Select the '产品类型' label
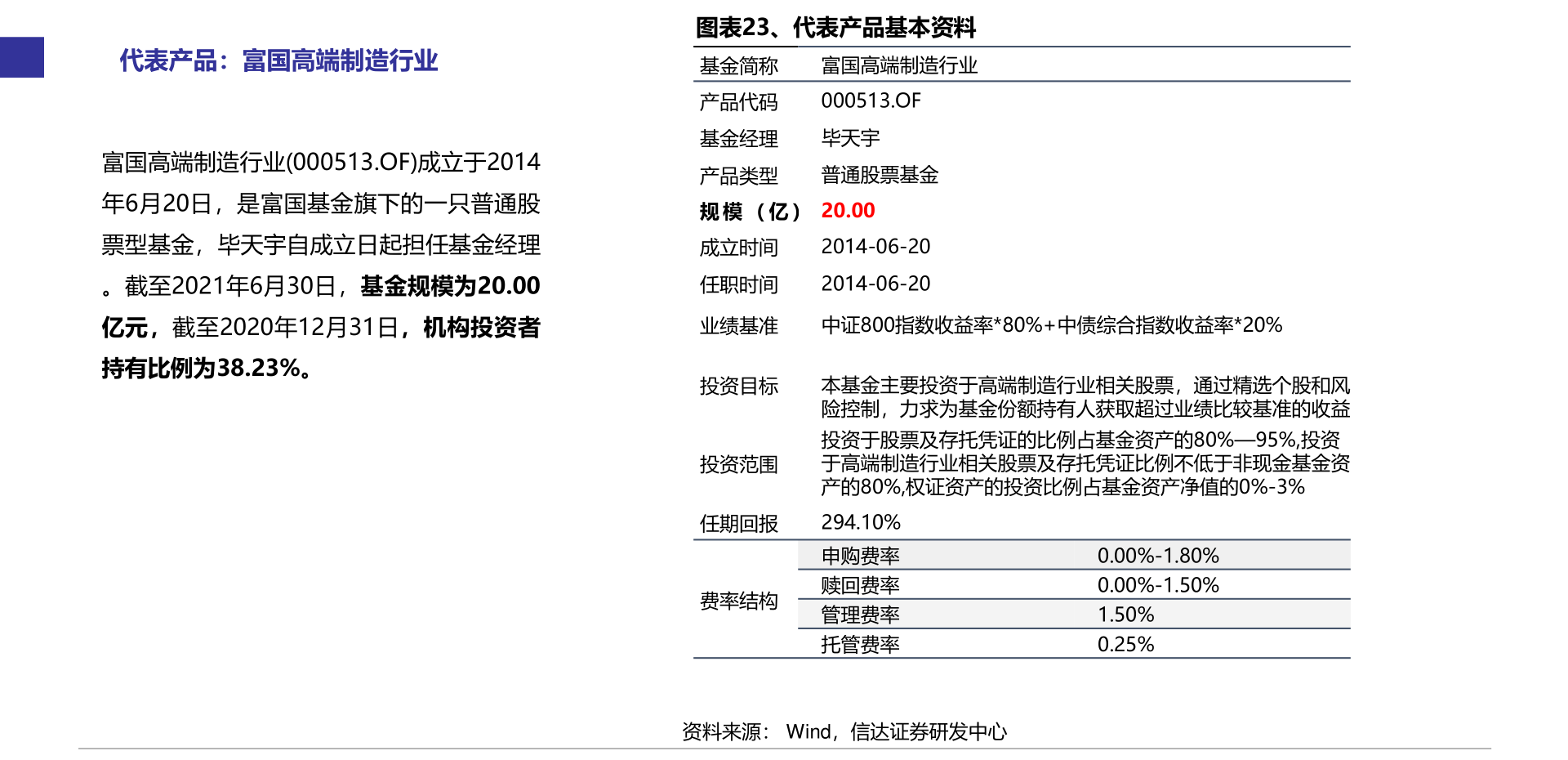Screen dimensions: 1568x760 738,176
